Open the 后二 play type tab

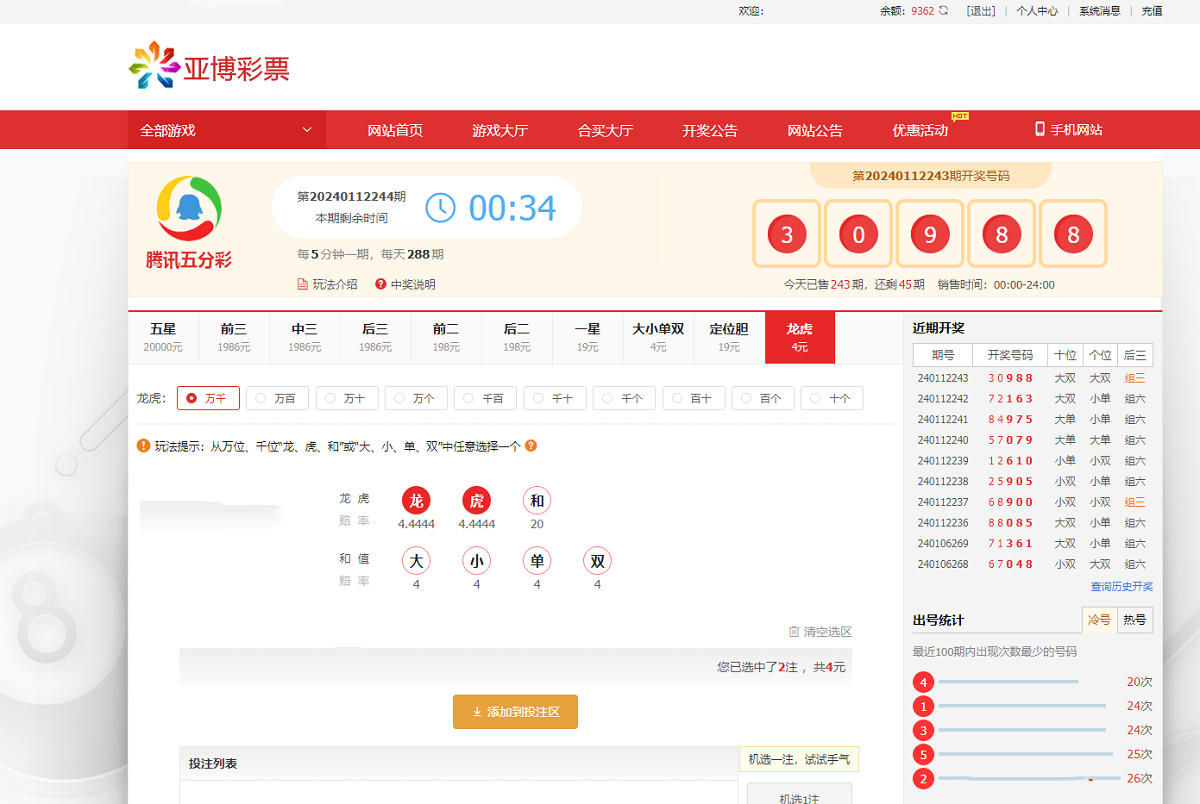[517, 338]
